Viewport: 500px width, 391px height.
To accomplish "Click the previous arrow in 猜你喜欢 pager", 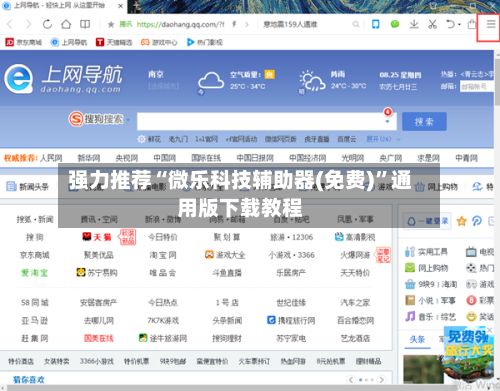I will [351, 379].
